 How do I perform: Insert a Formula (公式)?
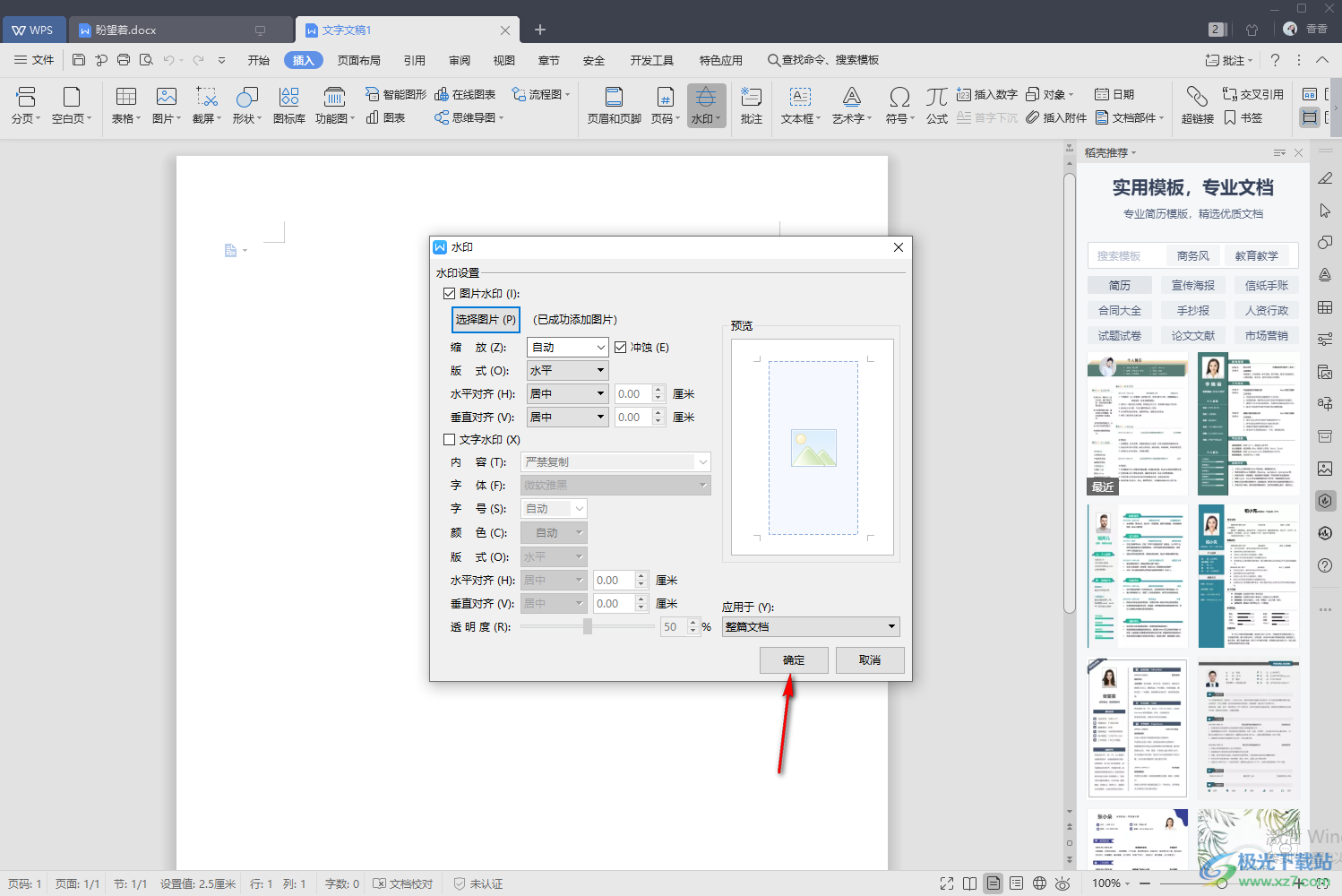click(937, 105)
